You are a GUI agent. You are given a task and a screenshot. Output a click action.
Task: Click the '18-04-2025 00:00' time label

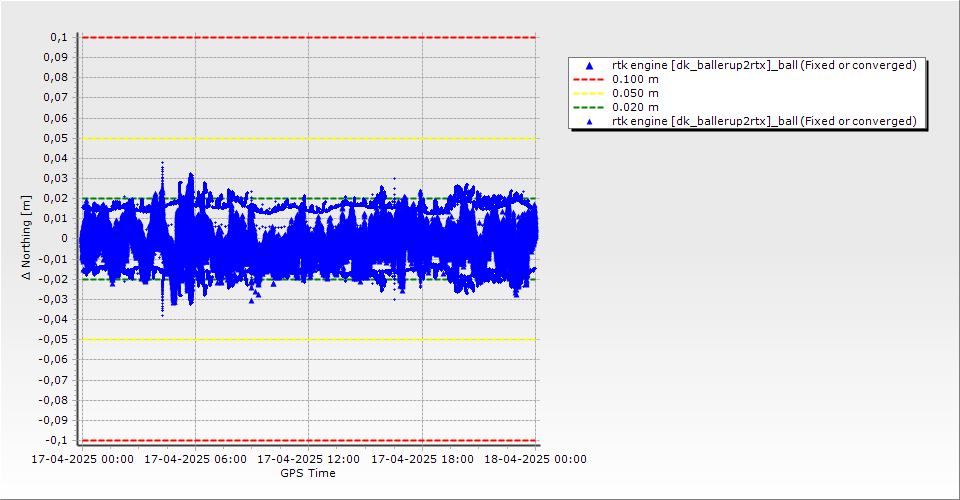536,459
